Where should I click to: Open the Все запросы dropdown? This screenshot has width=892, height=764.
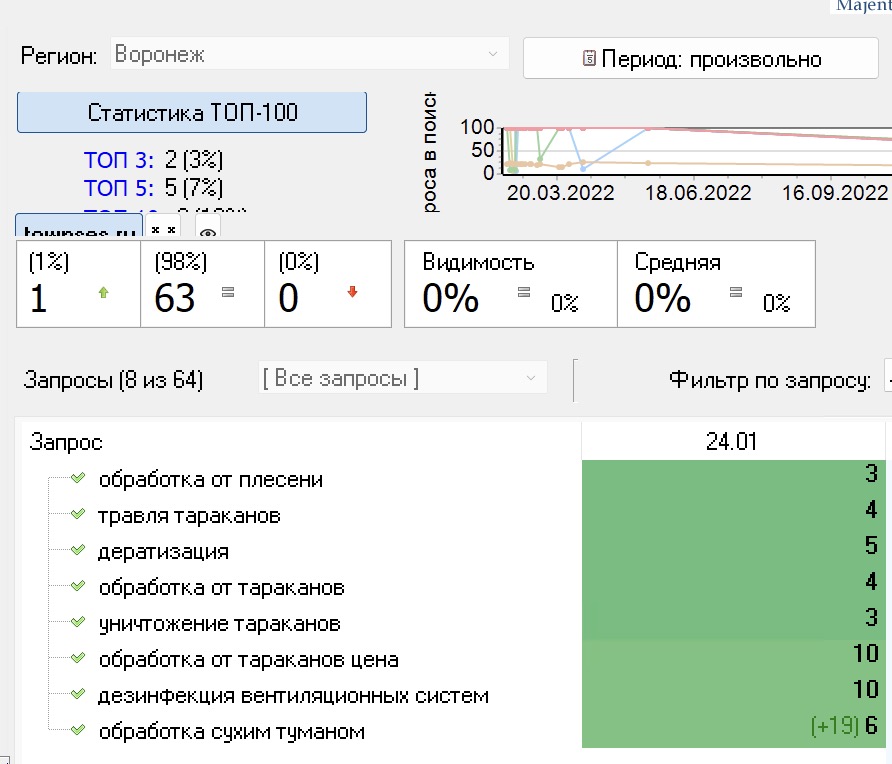(402, 379)
